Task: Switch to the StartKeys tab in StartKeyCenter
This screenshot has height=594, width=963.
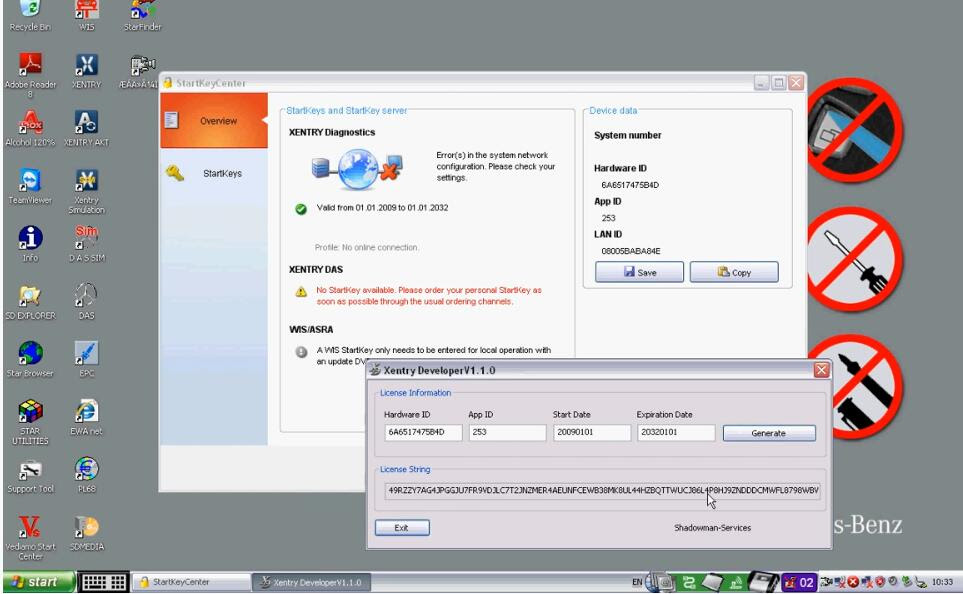Action: [214, 173]
